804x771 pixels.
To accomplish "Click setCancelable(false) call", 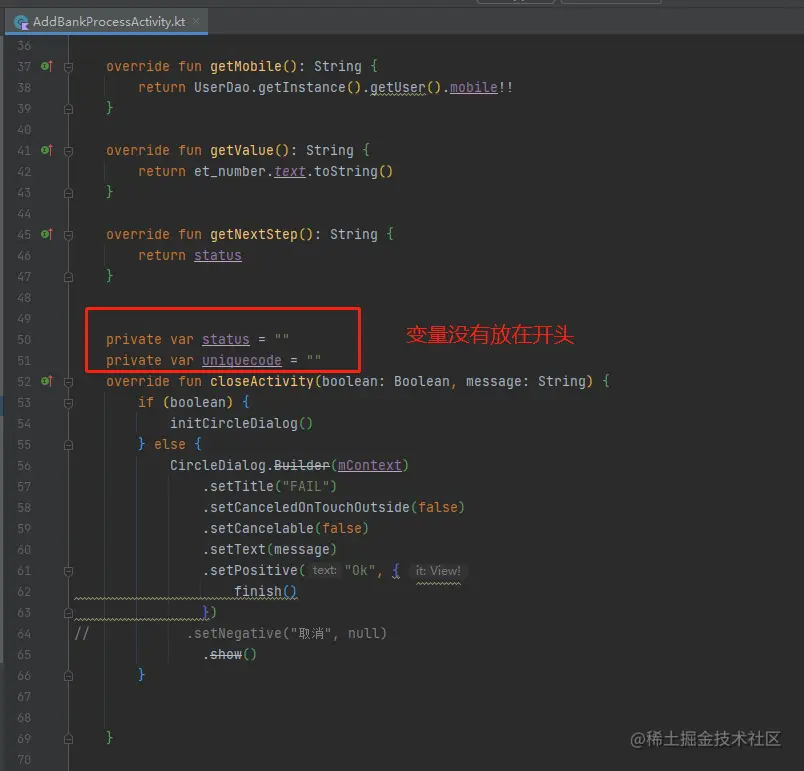I will [x=286, y=528].
